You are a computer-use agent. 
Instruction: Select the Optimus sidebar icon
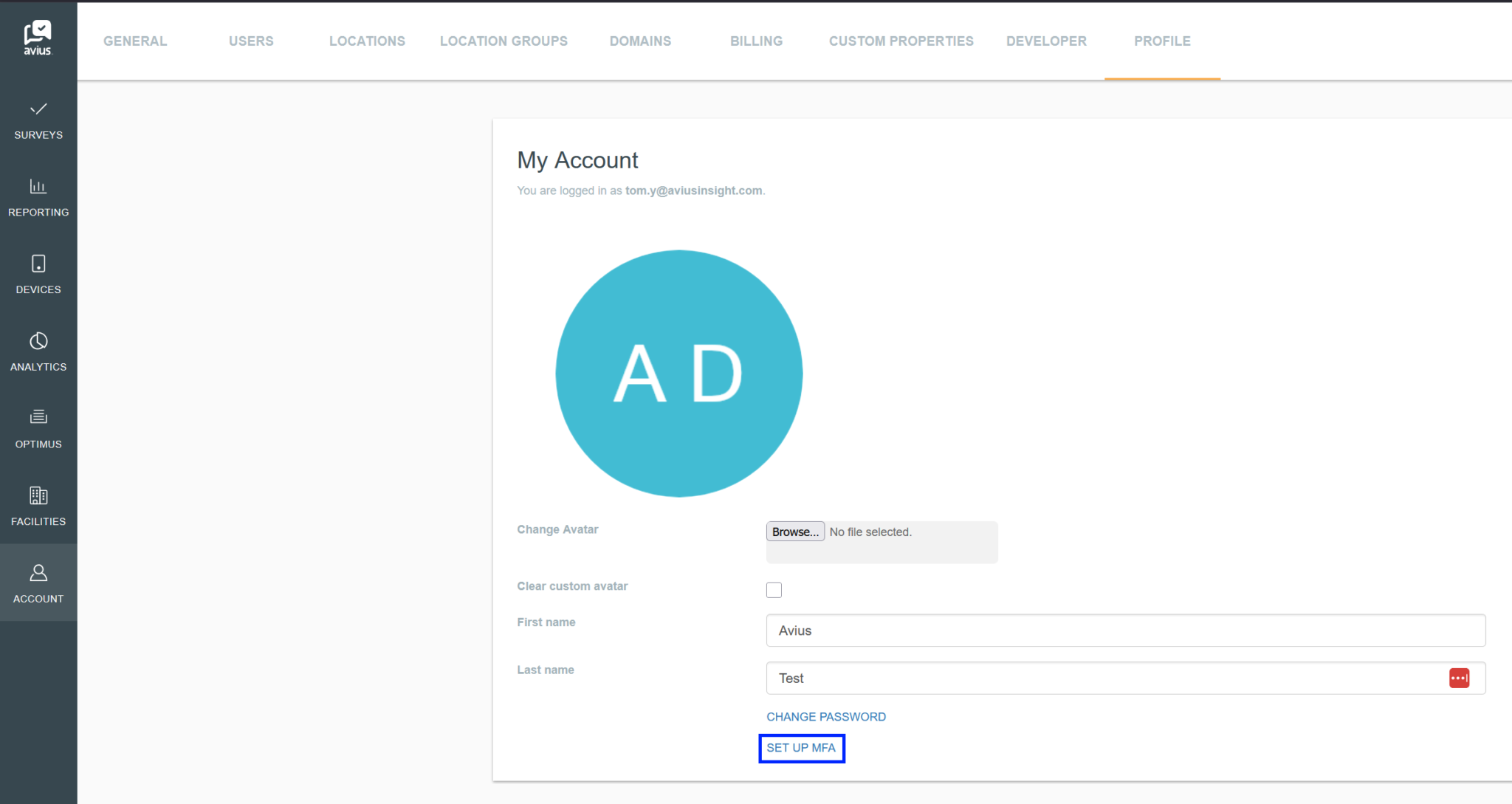click(x=38, y=430)
